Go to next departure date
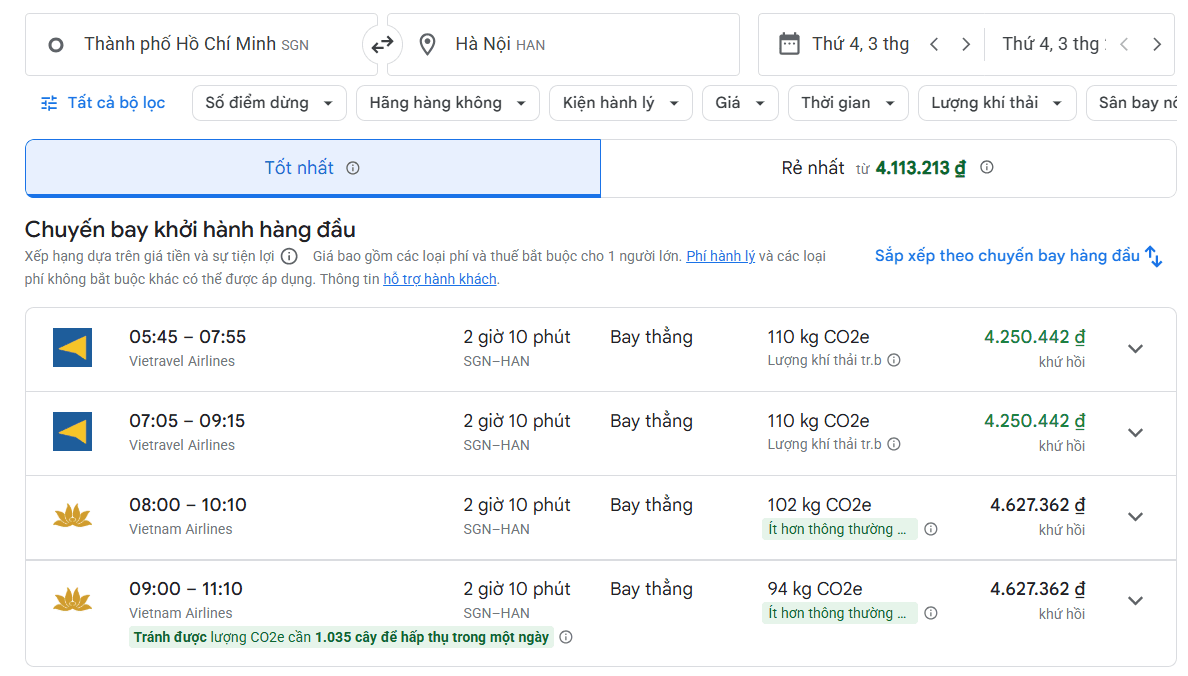Image resolution: width=1188 pixels, height=676 pixels. tap(965, 45)
